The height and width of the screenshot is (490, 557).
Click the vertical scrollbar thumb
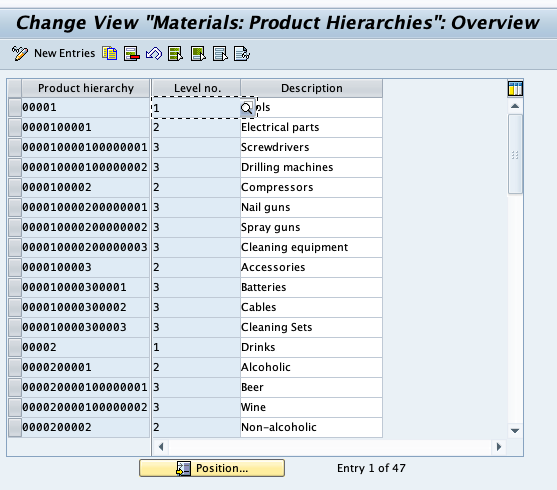[515, 154]
